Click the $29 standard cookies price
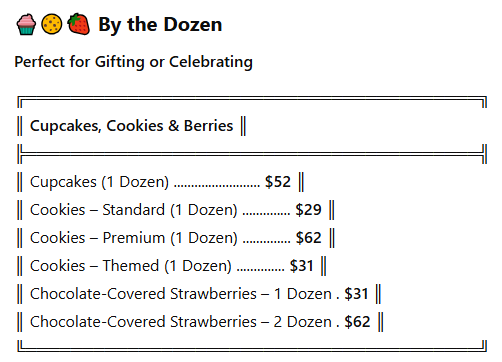 tap(308, 210)
